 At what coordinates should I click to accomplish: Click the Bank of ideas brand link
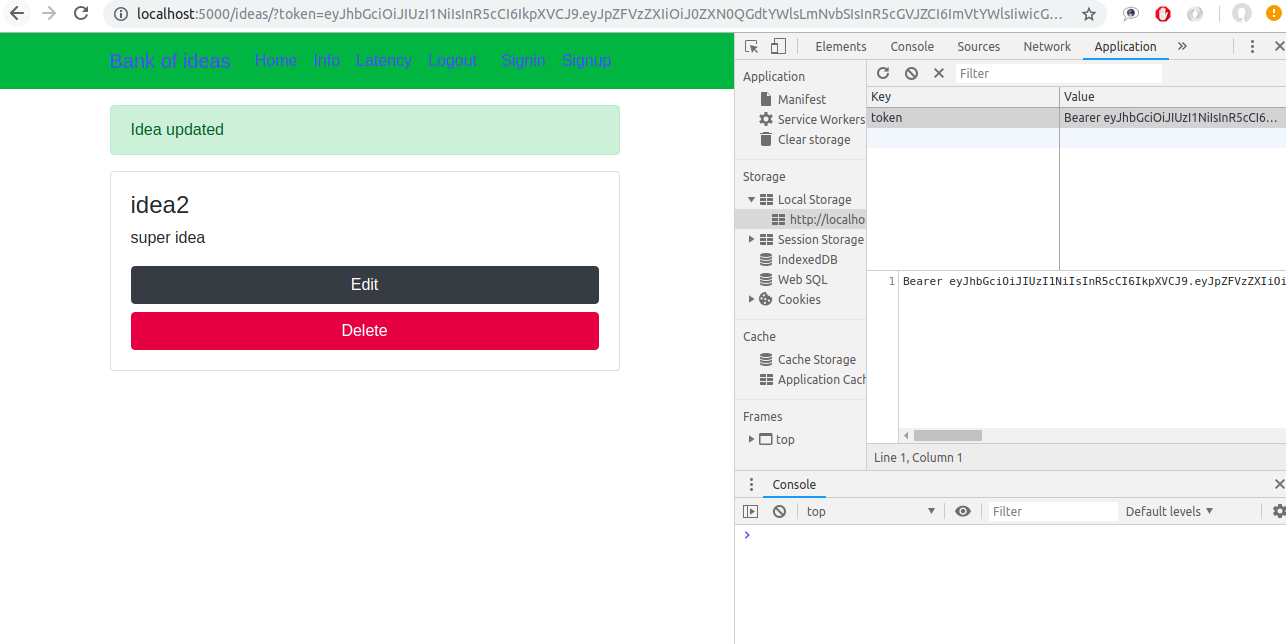click(170, 61)
